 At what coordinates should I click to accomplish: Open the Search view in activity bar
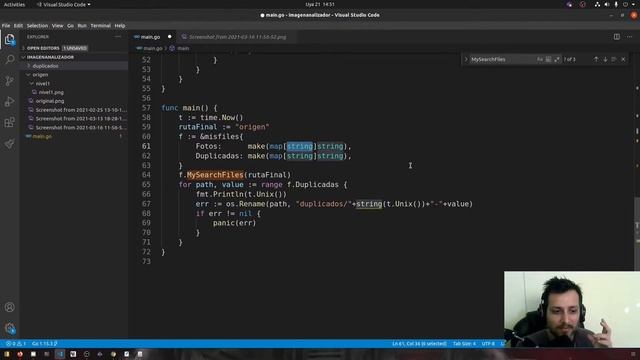pos(10,60)
